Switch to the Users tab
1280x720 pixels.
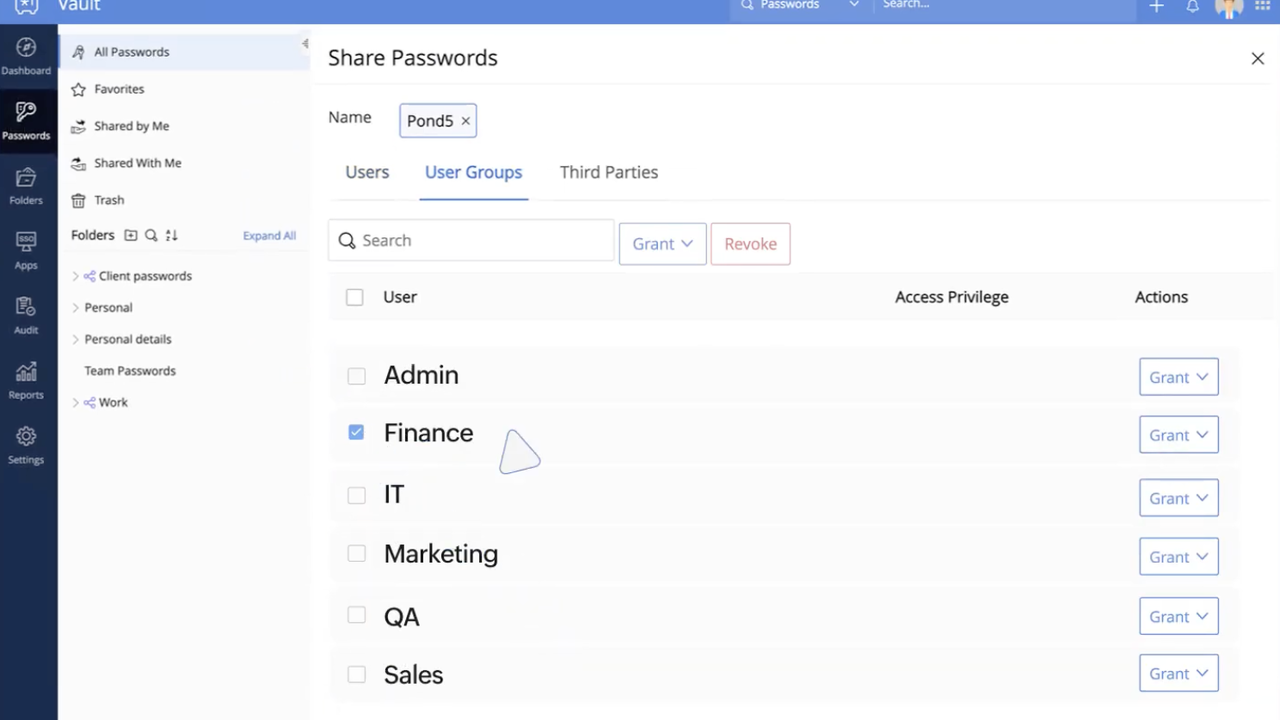tap(367, 172)
